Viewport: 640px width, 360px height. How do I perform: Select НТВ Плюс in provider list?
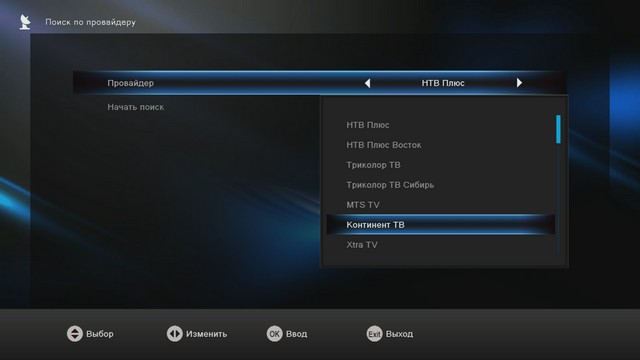point(368,125)
